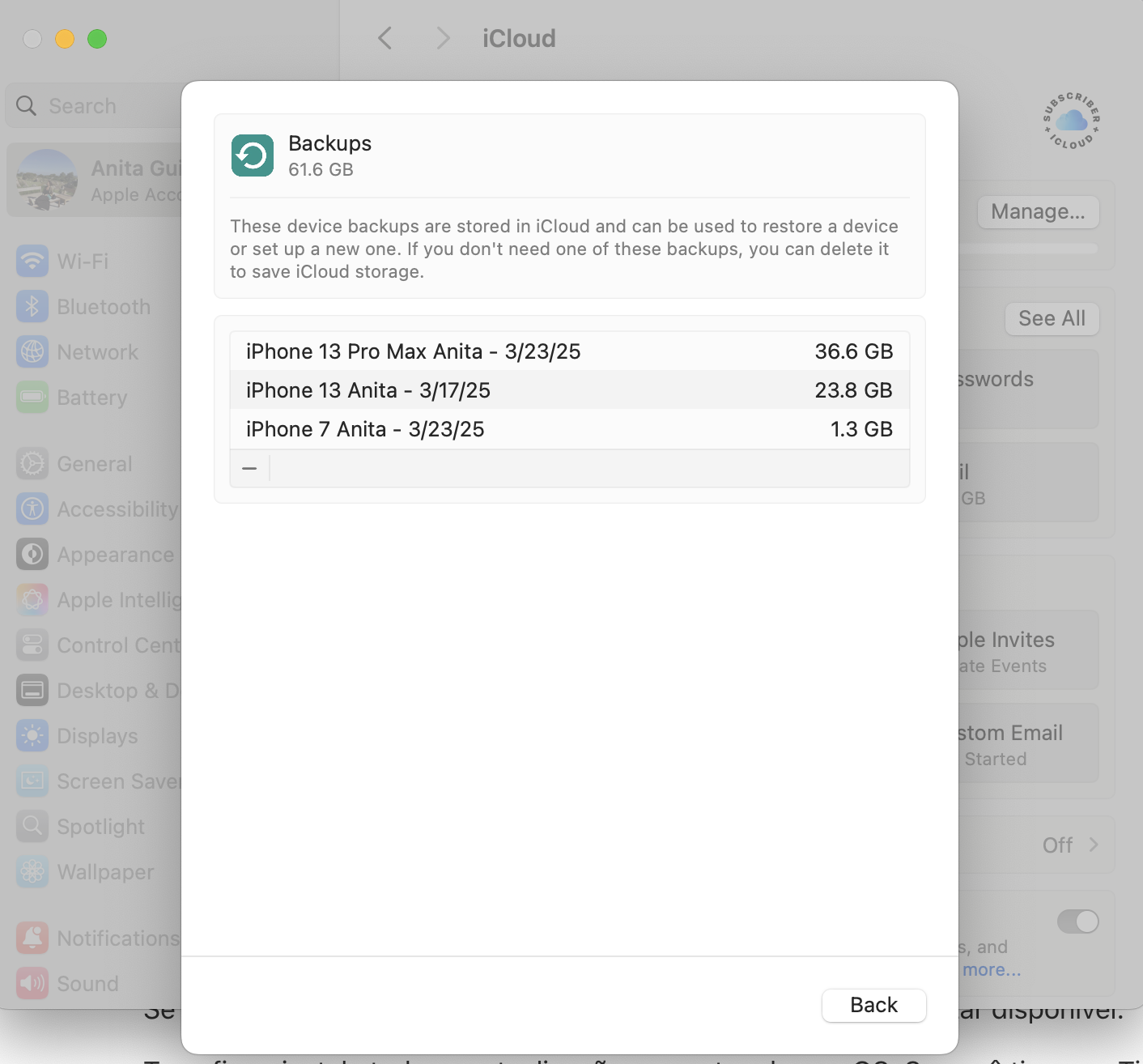Open Desktop & Dock icon in sidebar

(32, 691)
